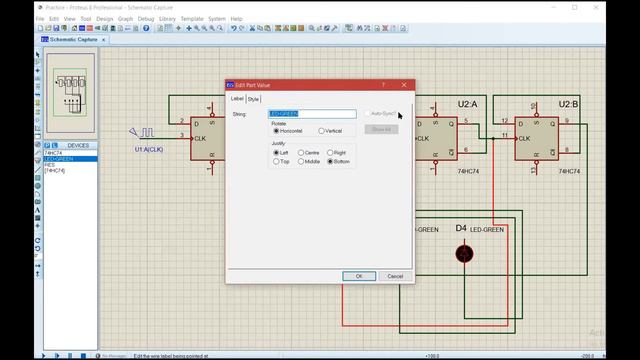Pause the simulation

(70, 356)
